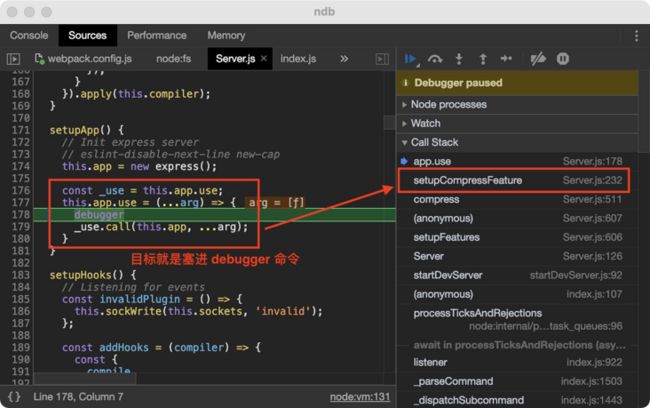The image size is (650, 408).
Task: Click 'invalid' string on line 186
Action: (283, 311)
